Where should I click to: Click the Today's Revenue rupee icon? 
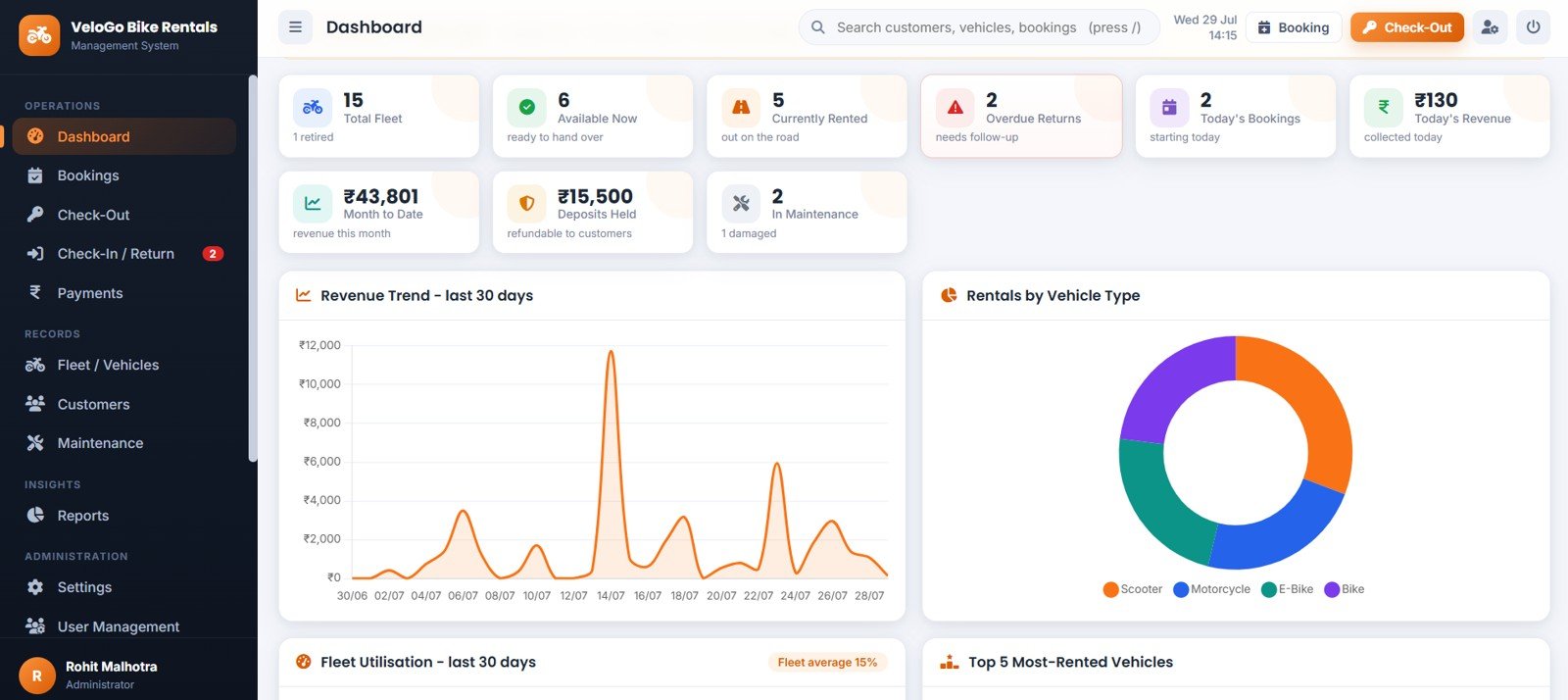pyautogui.click(x=1384, y=107)
